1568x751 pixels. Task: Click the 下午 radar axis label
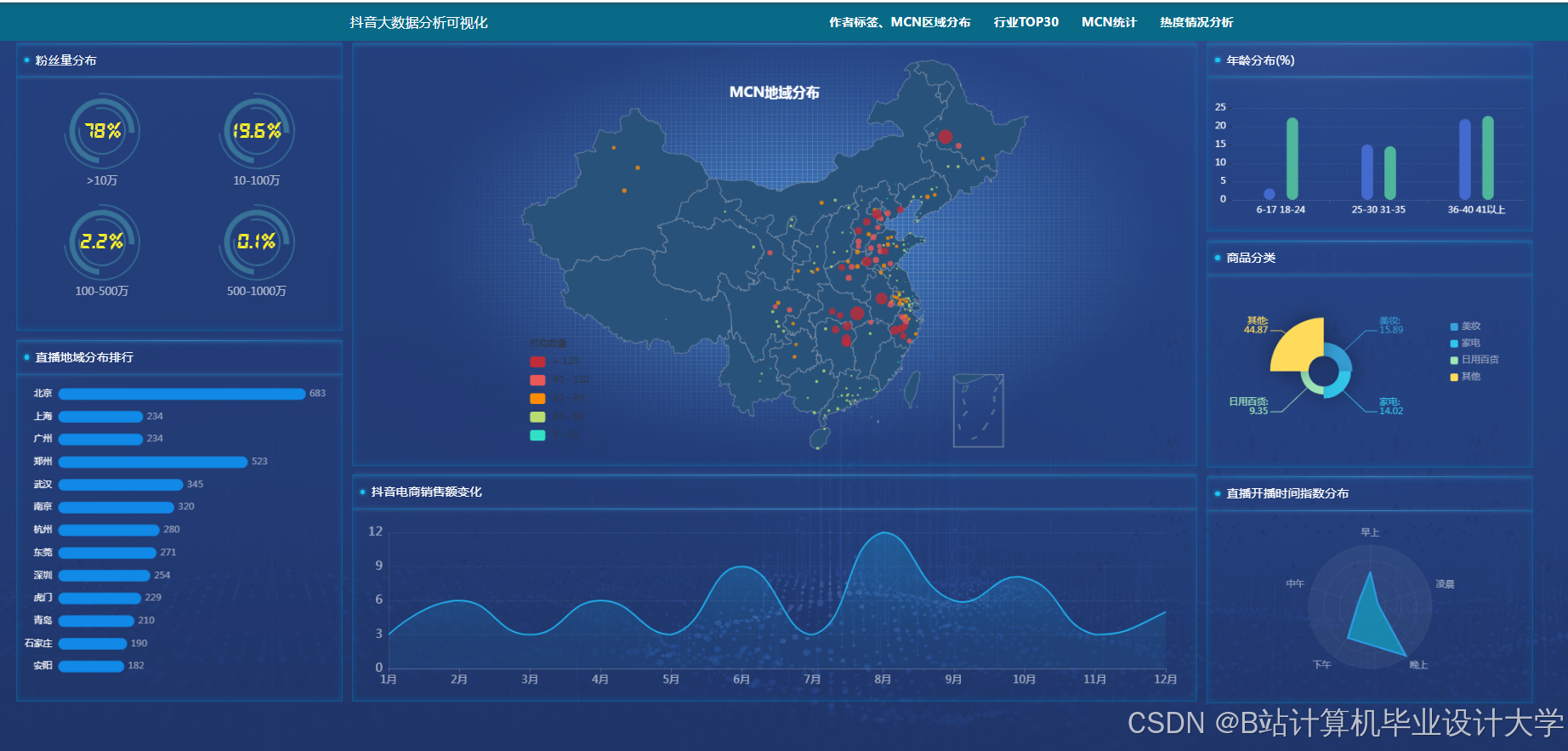click(1321, 665)
